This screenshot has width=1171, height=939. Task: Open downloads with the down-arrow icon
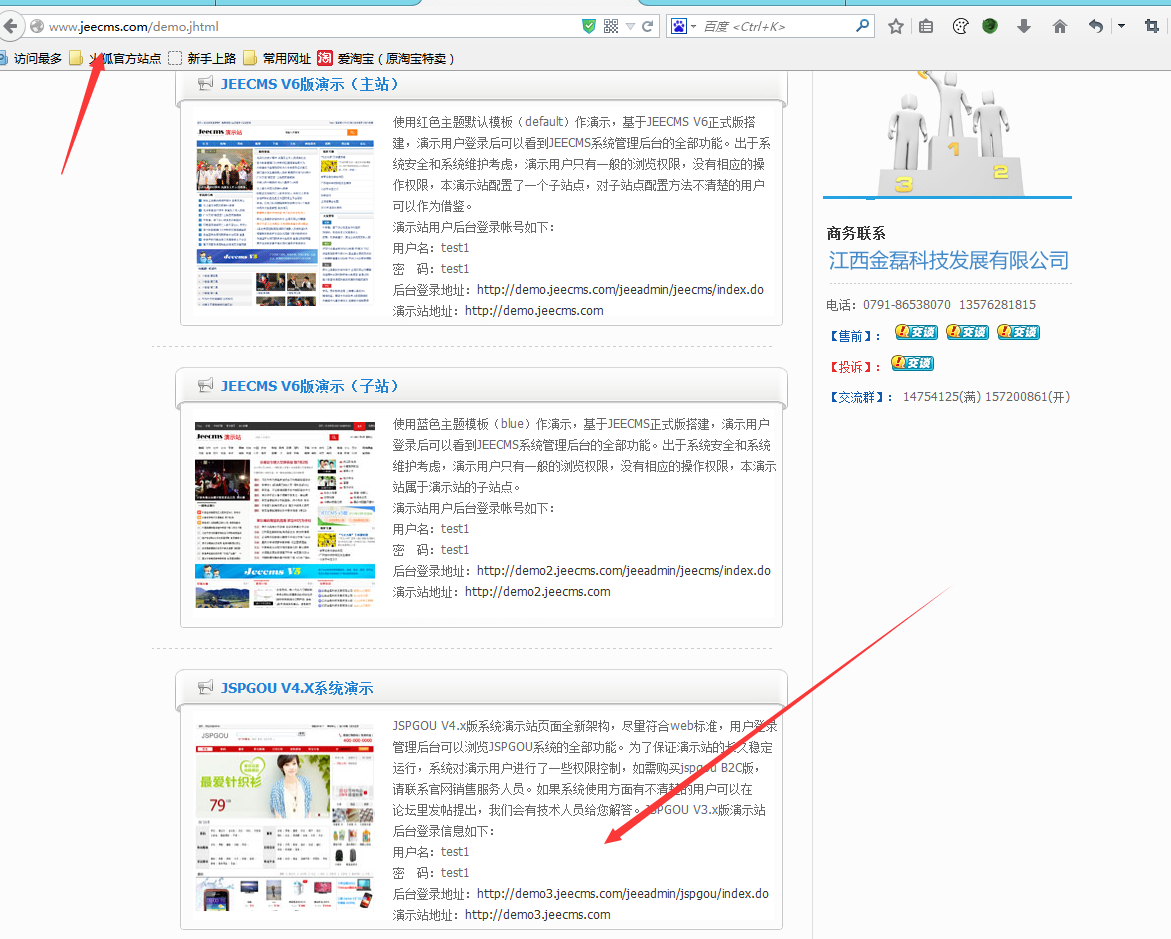(x=1024, y=27)
